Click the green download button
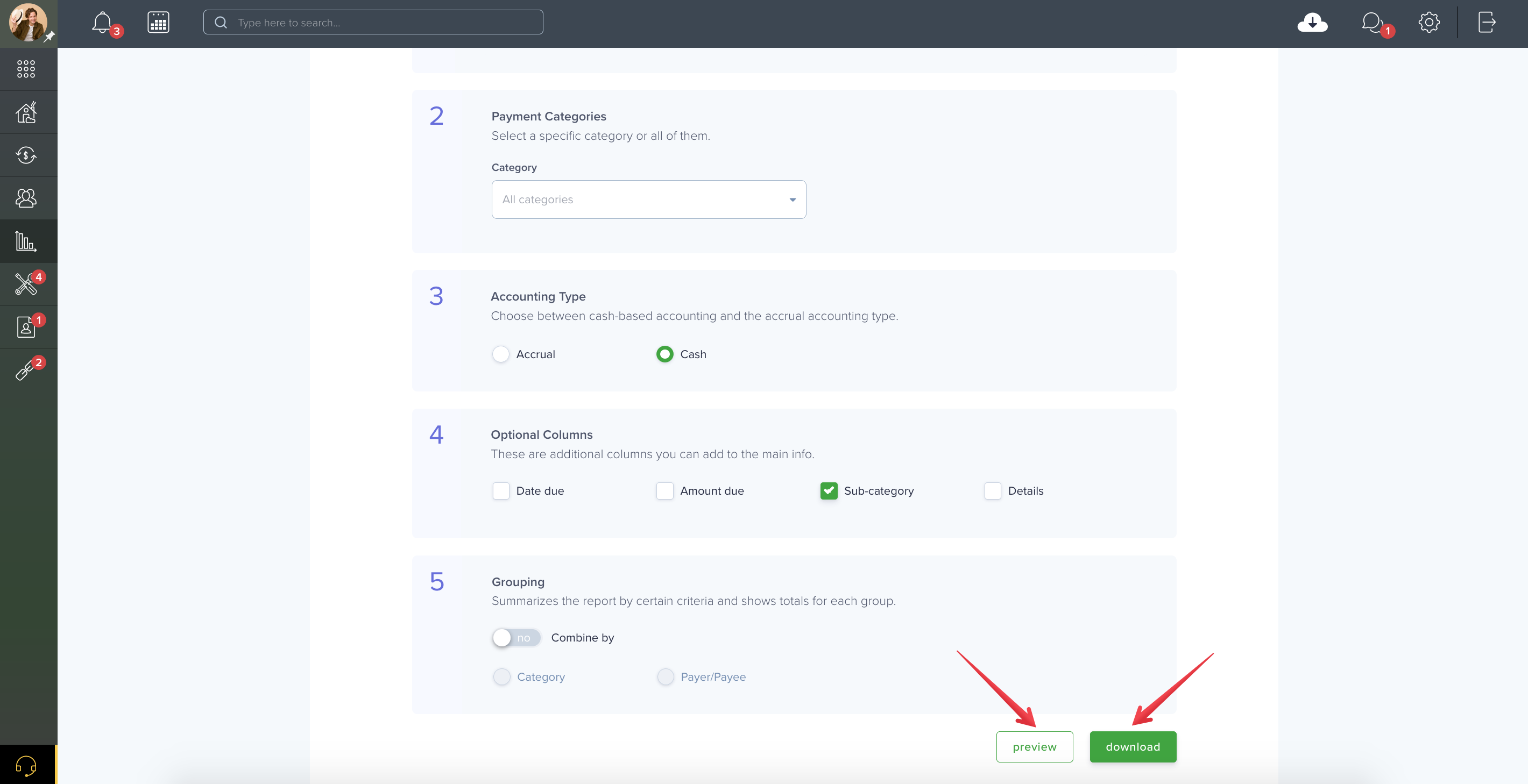Viewport: 1528px width, 784px height. (x=1133, y=747)
